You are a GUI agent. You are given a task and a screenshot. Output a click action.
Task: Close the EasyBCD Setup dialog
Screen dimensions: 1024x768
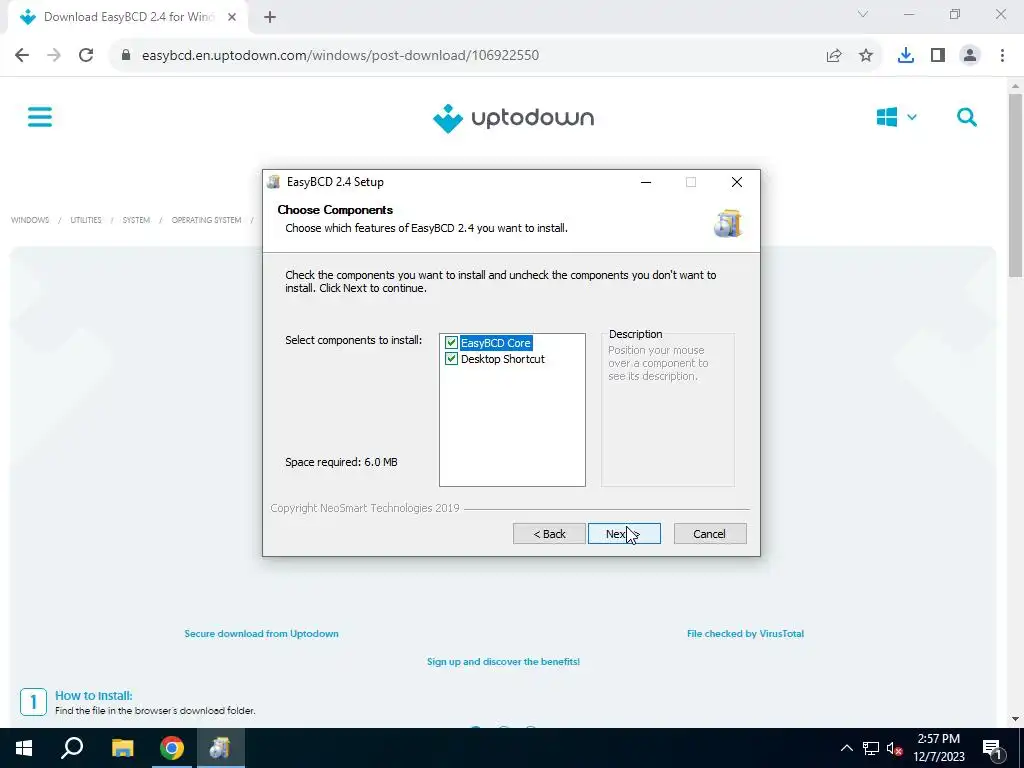click(x=737, y=182)
